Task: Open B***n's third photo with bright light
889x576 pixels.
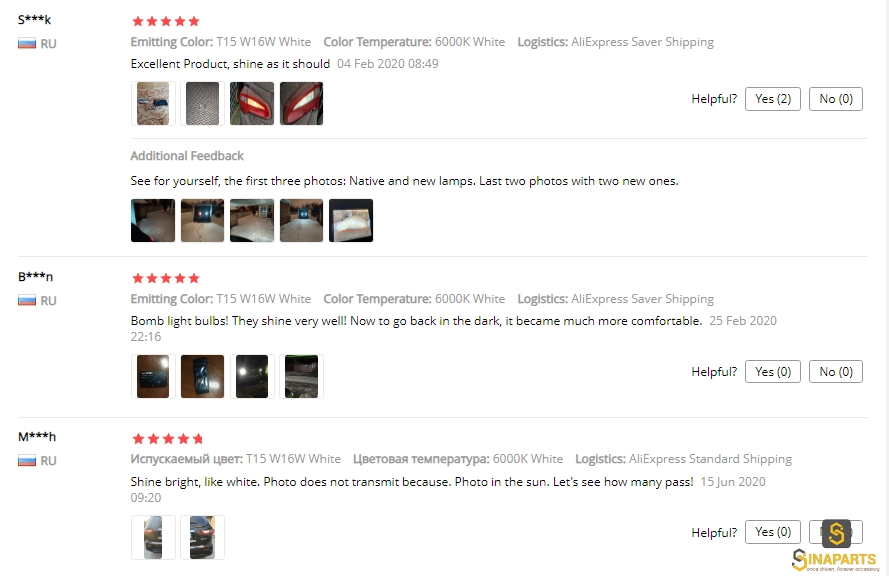Action: [252, 376]
